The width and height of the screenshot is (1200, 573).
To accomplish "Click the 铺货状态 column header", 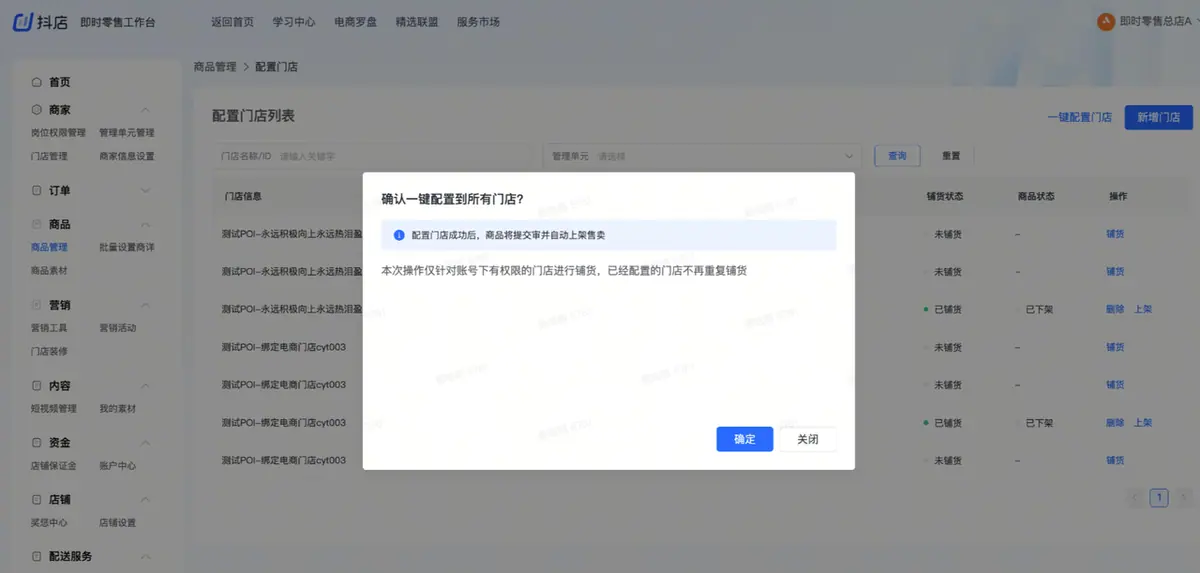I will point(945,196).
